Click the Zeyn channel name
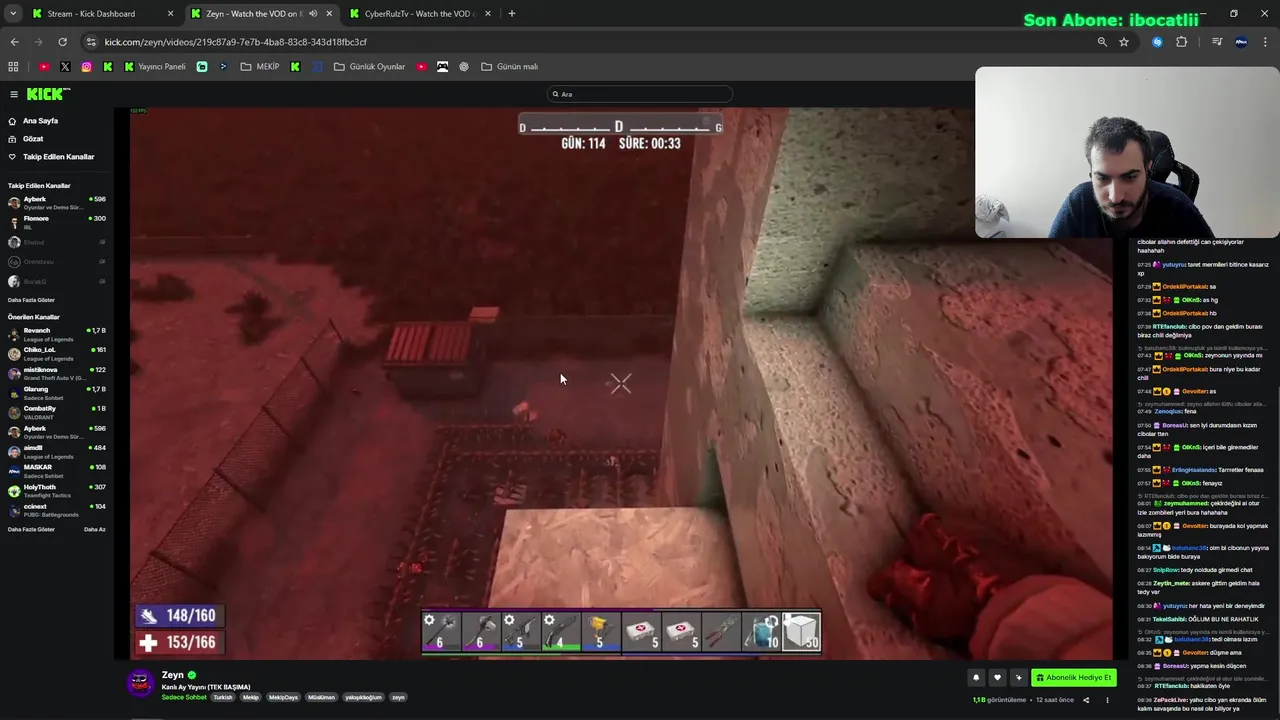 tap(173, 675)
